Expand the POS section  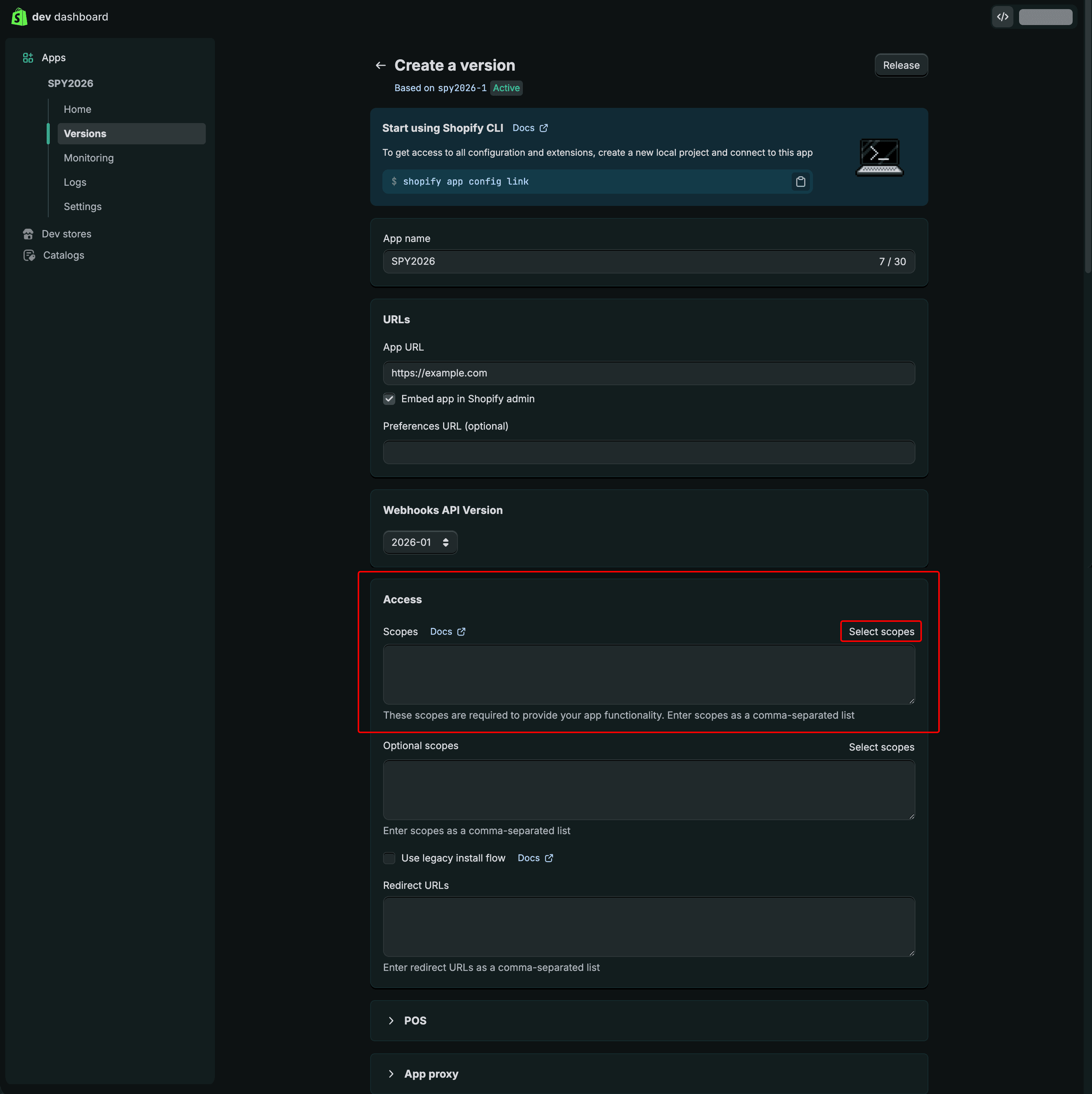click(391, 1021)
